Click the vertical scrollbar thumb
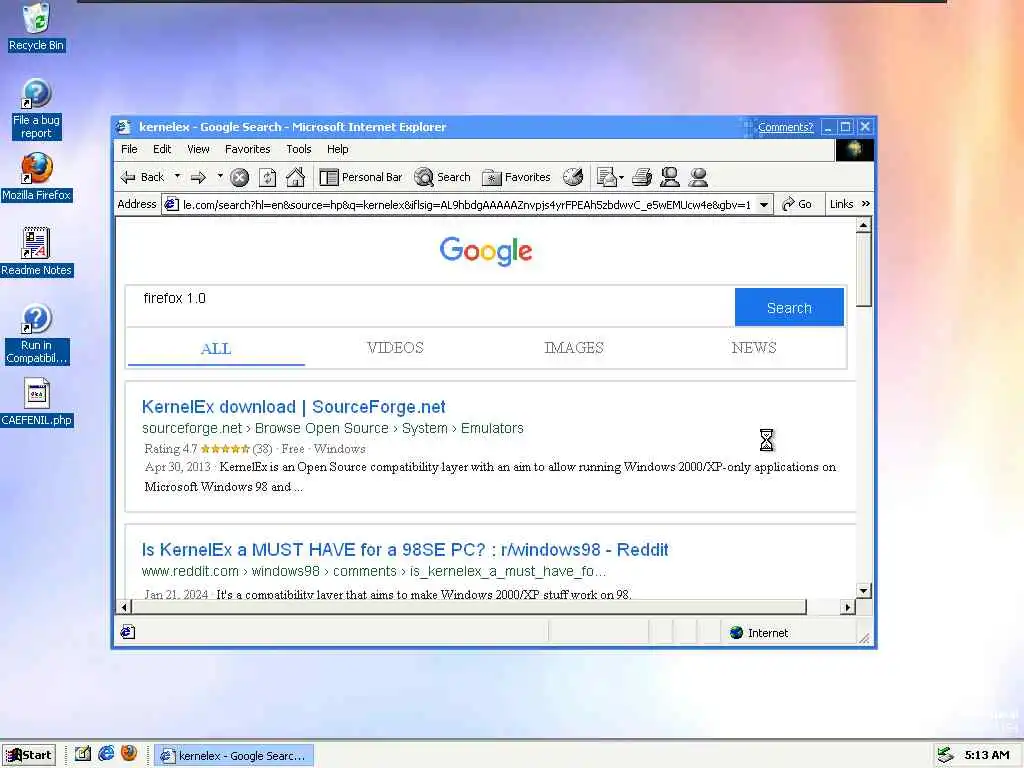 click(863, 270)
